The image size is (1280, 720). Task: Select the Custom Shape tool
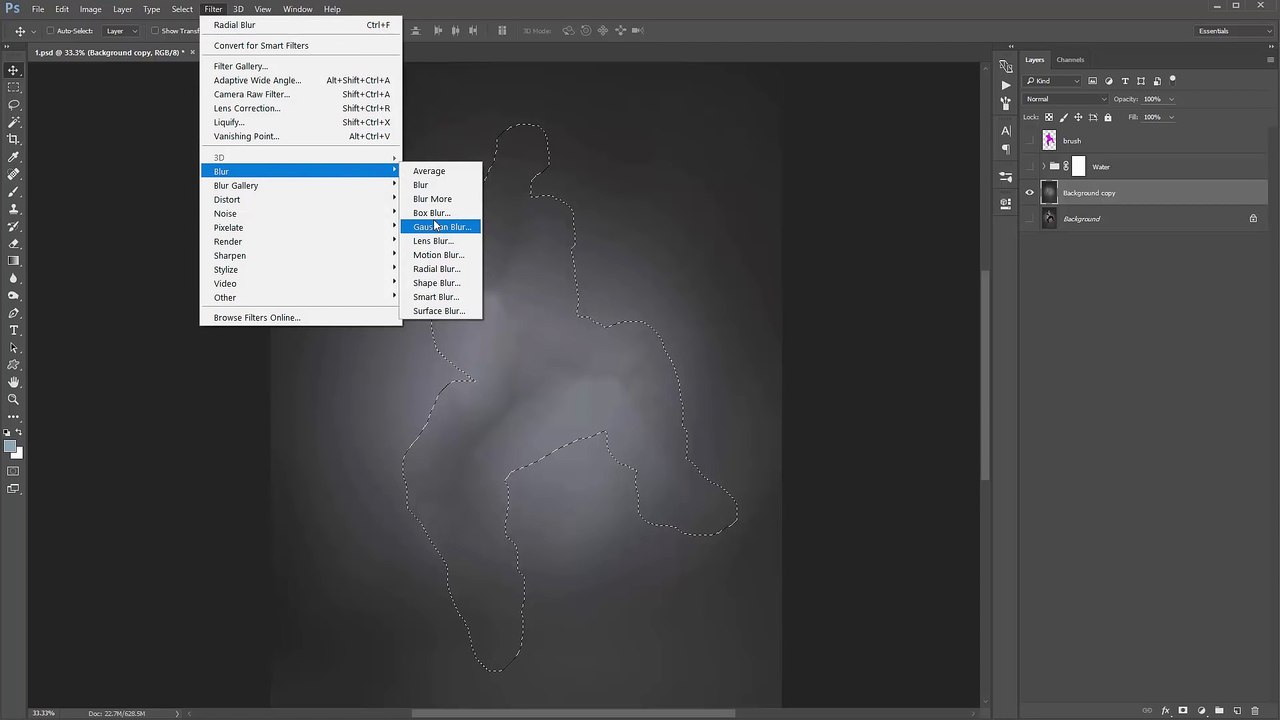pos(14,365)
